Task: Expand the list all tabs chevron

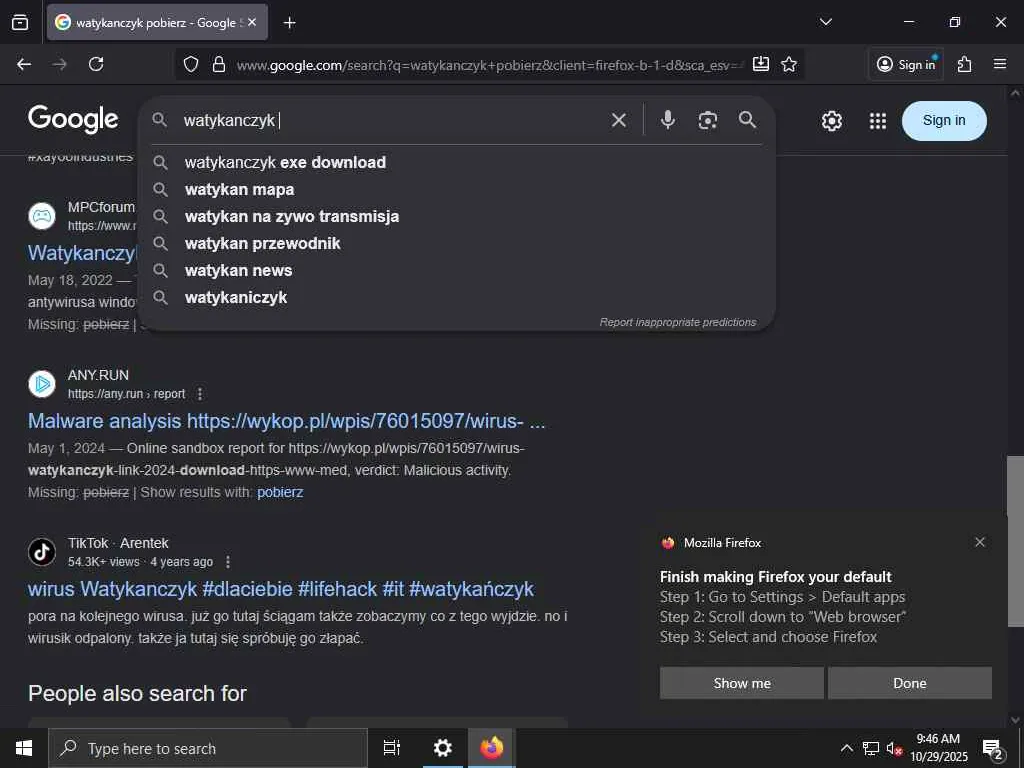Action: 825,22
